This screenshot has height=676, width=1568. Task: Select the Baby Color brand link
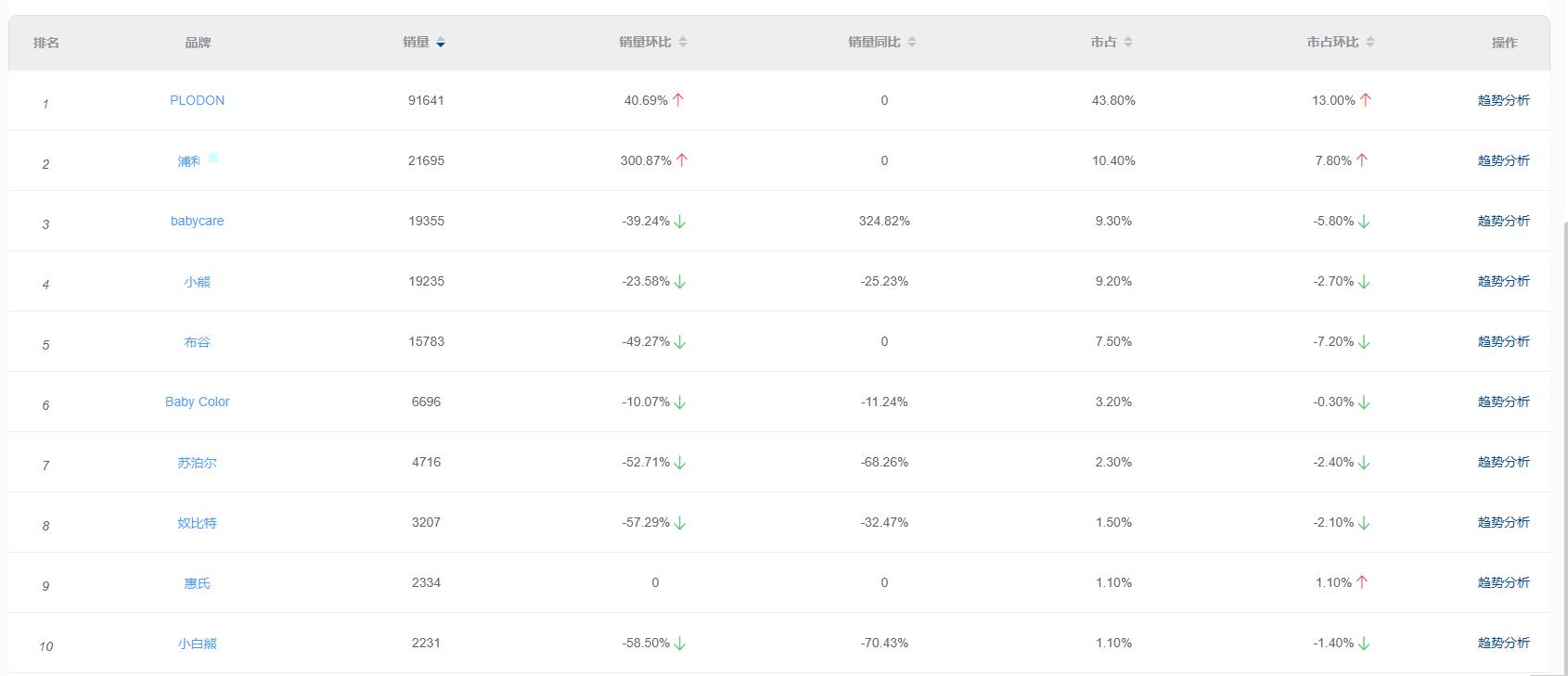pyautogui.click(x=197, y=402)
